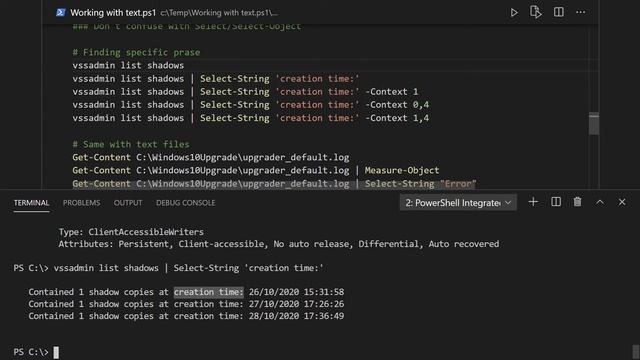640x360 pixels.
Task: Click the Run Selection icon
Action: coord(536,12)
